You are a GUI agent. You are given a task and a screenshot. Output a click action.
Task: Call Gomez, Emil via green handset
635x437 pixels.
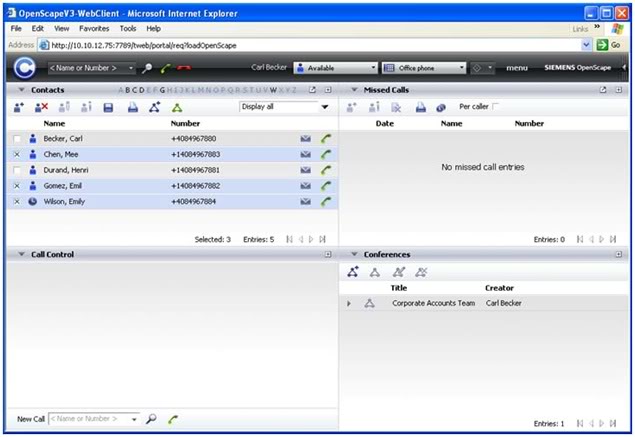[326, 186]
